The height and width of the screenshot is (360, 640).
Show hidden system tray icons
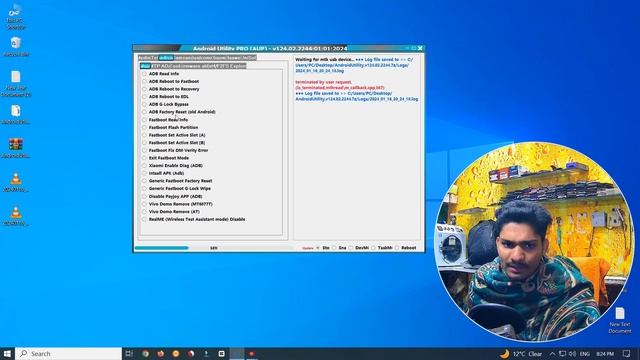coord(552,353)
